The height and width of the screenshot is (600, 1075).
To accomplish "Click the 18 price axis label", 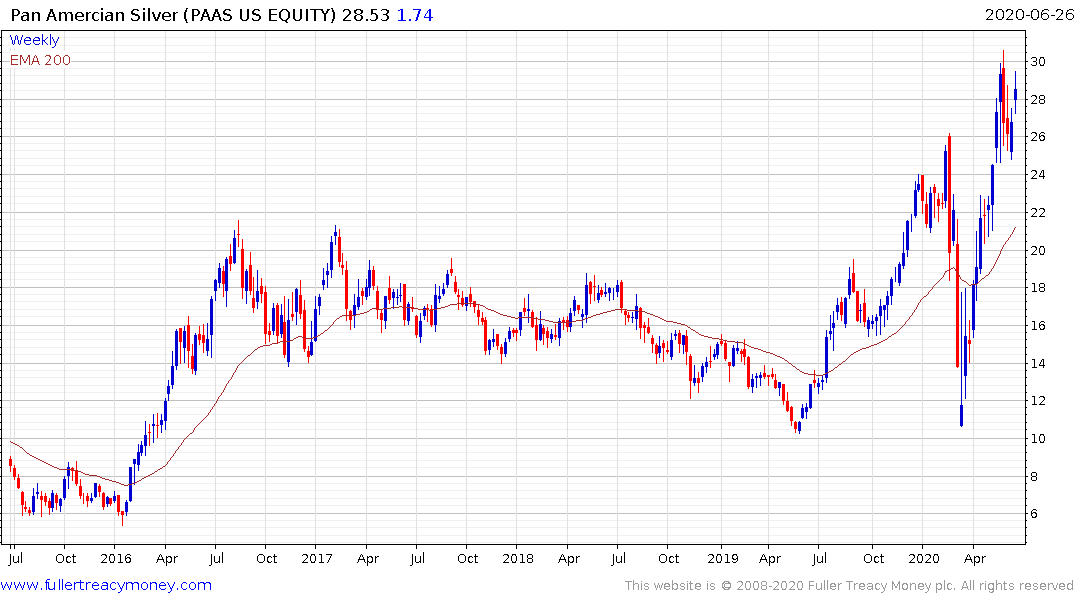I will point(1038,288).
